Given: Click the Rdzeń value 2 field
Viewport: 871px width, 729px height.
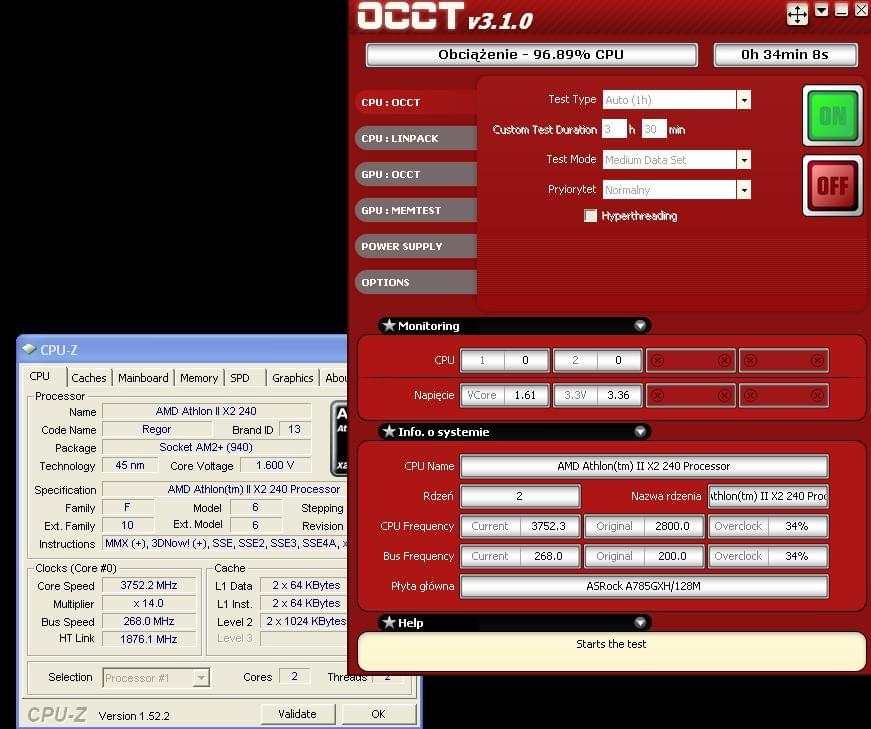Looking at the screenshot, I should point(520,496).
